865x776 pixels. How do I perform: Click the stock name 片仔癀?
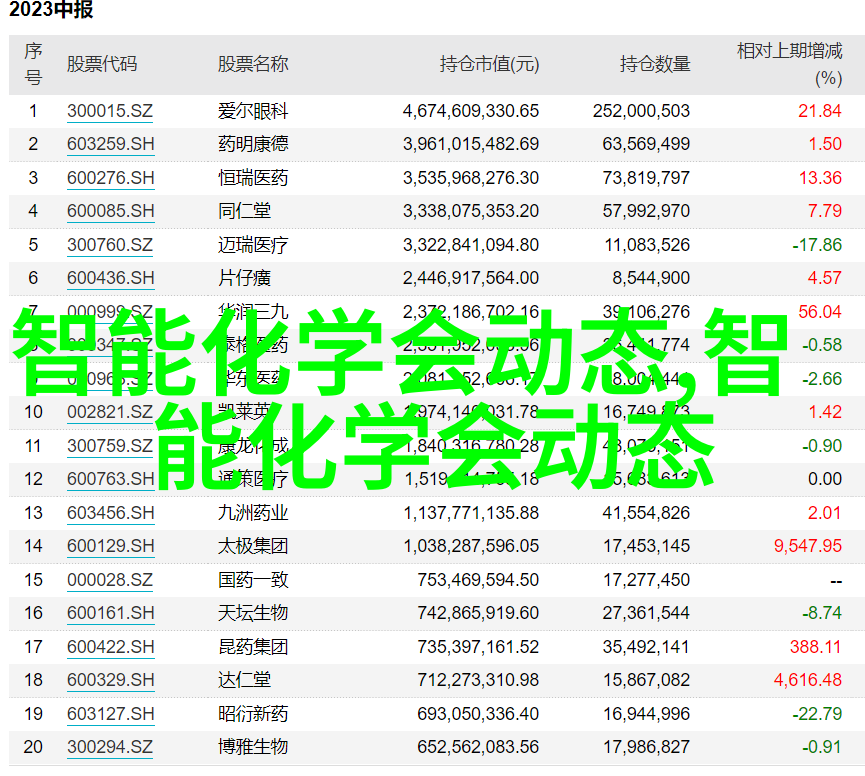click(244, 278)
